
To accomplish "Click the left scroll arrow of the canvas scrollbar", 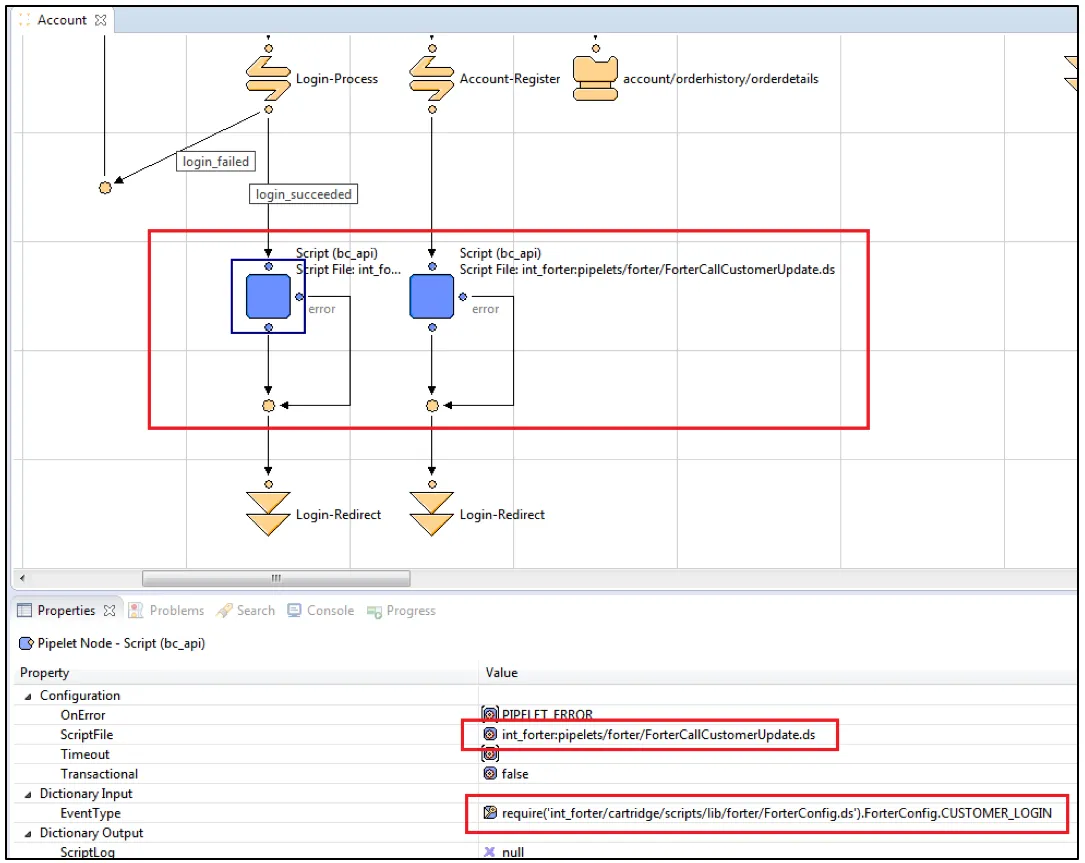I will point(23,578).
